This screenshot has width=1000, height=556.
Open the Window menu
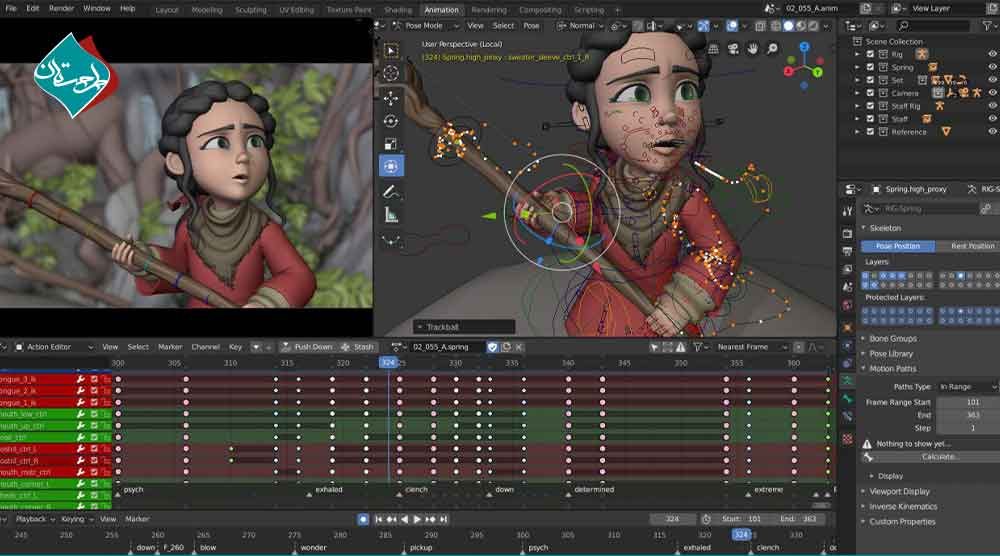coord(96,8)
